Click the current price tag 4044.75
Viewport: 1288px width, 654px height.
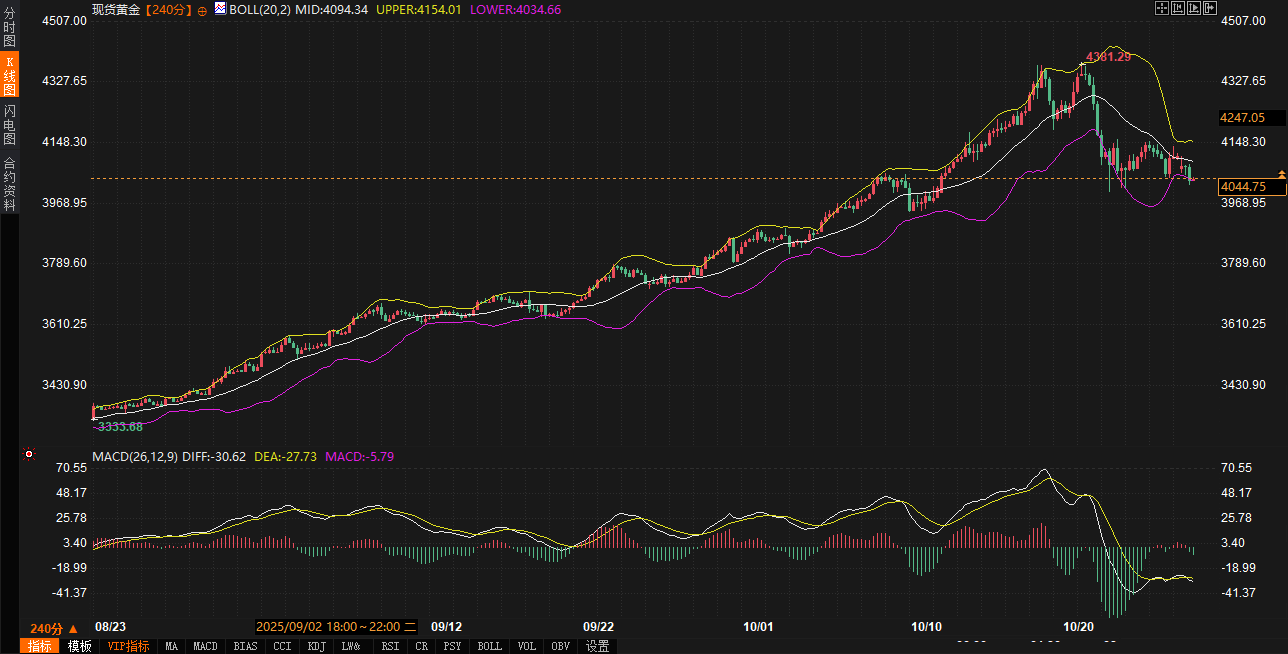coord(1243,187)
